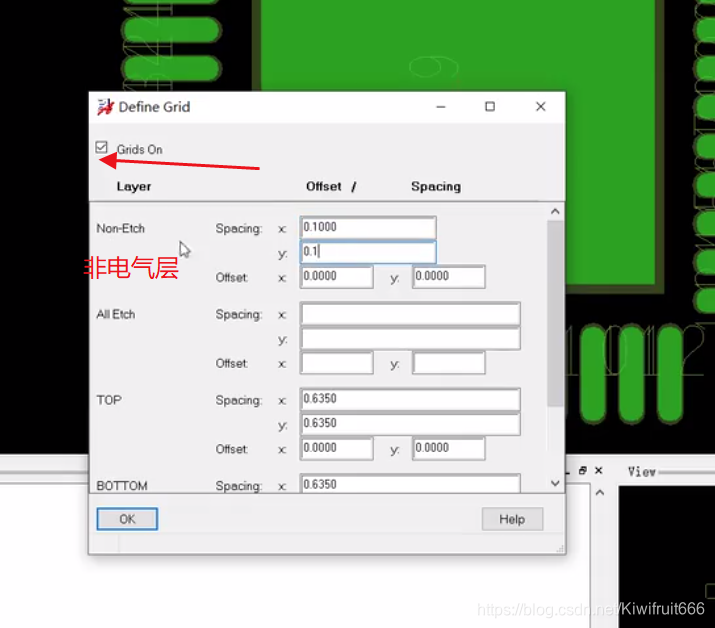Toggle the Grids On checkbox

pos(102,148)
